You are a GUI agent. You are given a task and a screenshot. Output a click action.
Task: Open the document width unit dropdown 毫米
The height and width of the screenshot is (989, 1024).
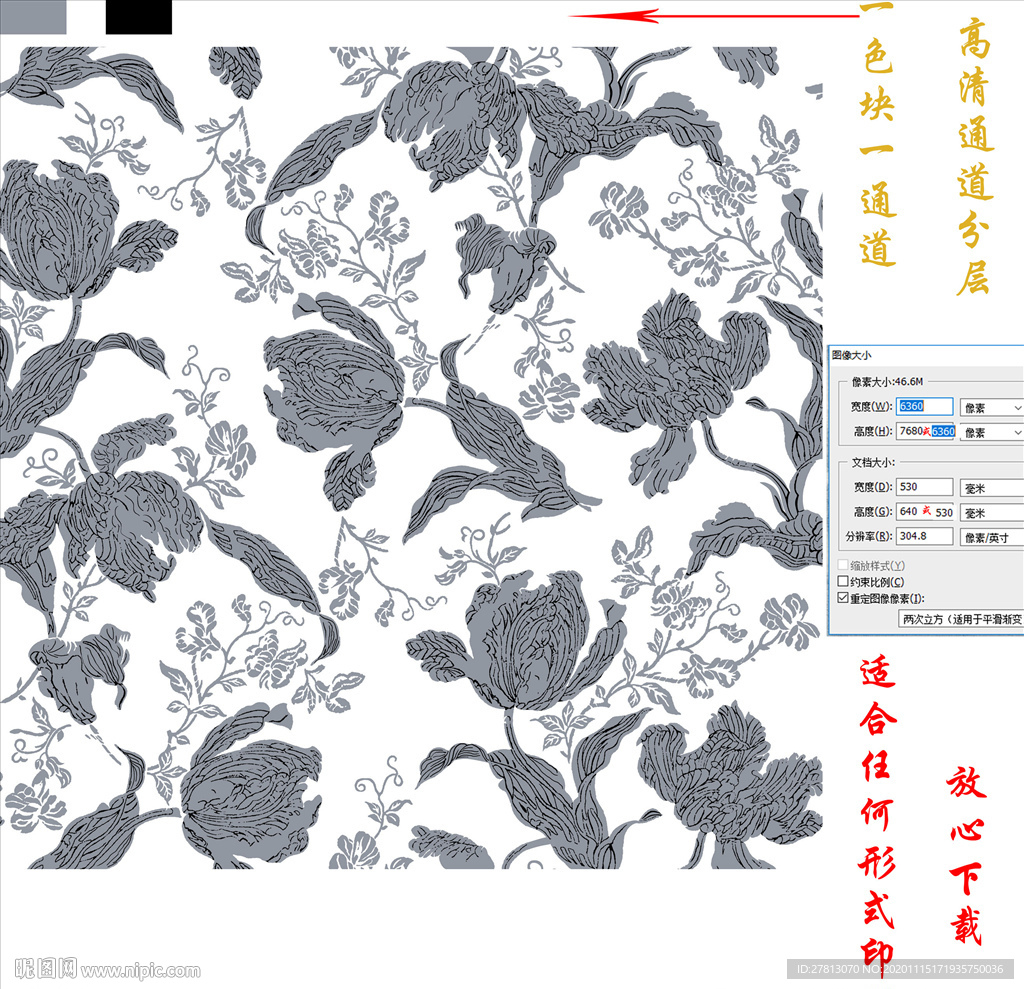[992, 488]
